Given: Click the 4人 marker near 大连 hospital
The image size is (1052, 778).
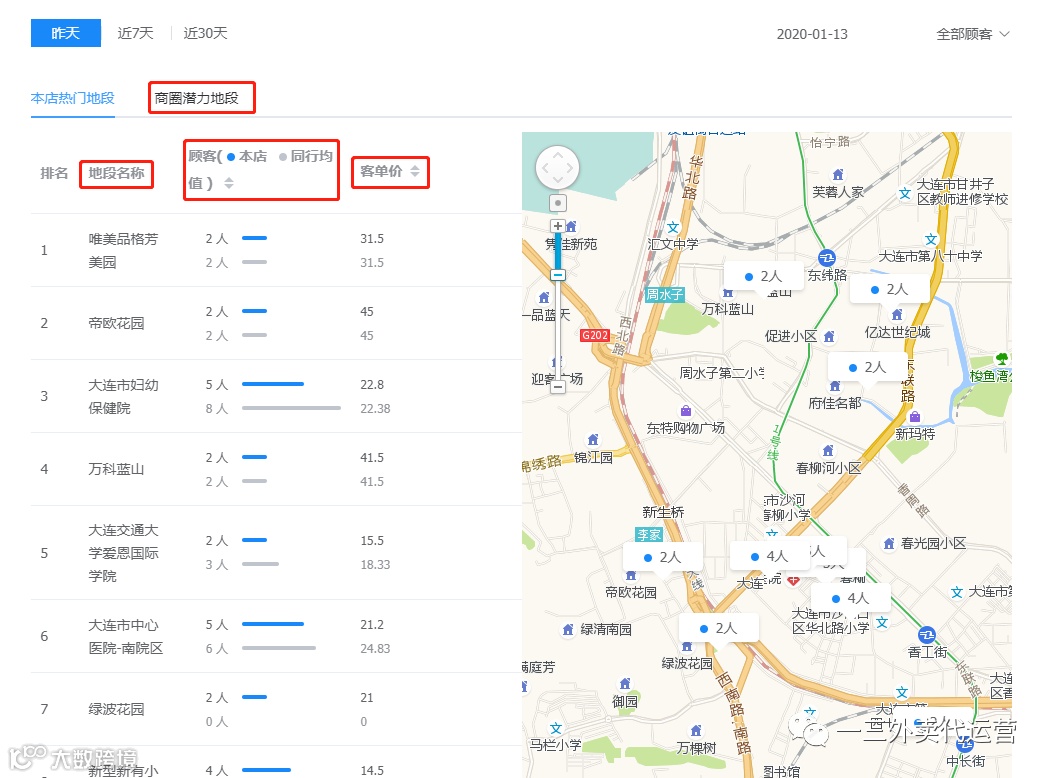Looking at the screenshot, I should (x=769, y=556).
